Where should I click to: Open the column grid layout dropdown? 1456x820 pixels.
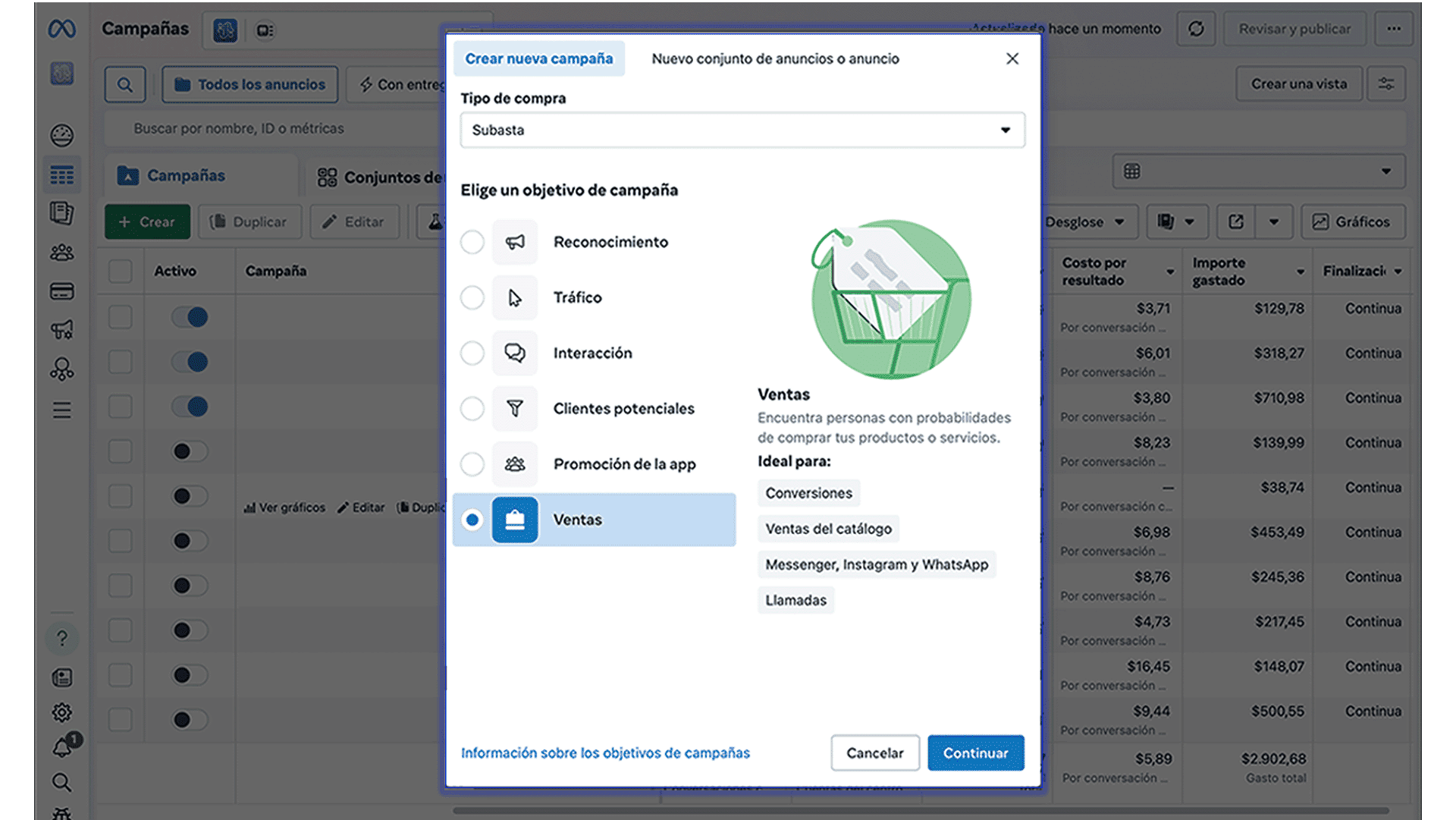click(x=1259, y=171)
